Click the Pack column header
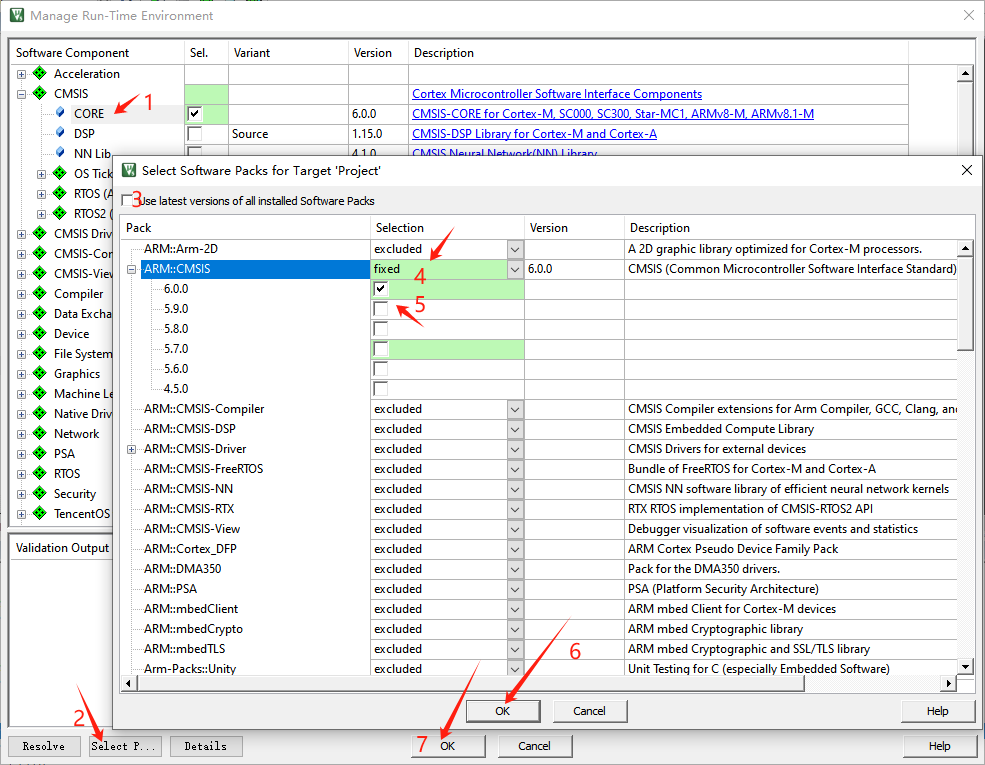This screenshot has width=985, height=765. pyautogui.click(x=246, y=227)
